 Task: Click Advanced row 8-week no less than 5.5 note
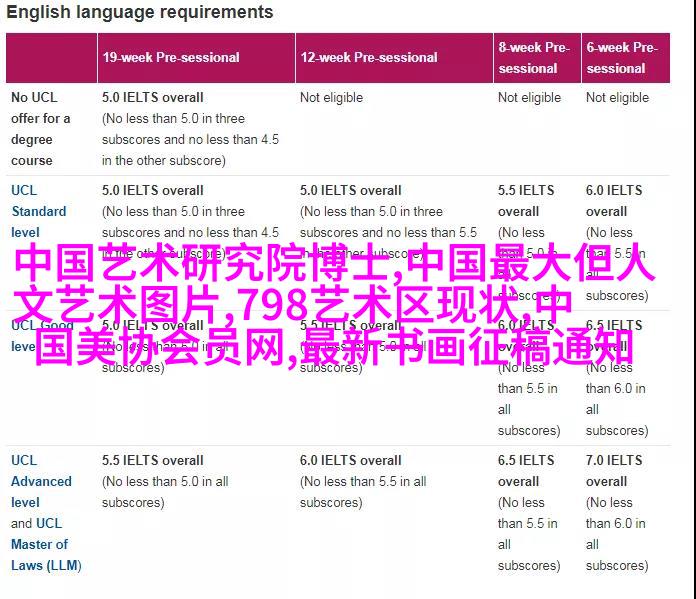point(529,534)
